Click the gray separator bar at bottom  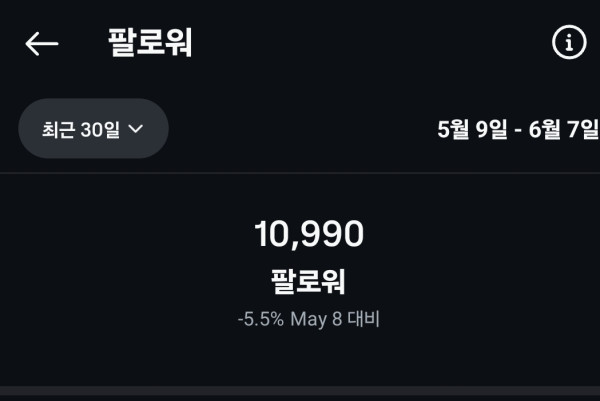[x=300, y=393]
